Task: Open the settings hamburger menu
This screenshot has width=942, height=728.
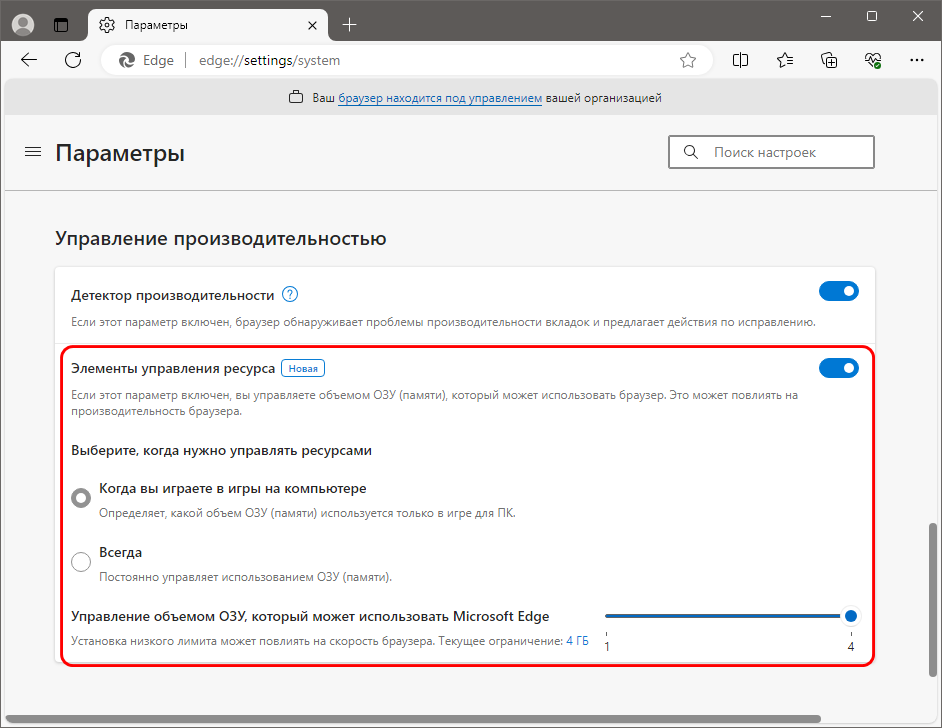Action: pos(33,152)
